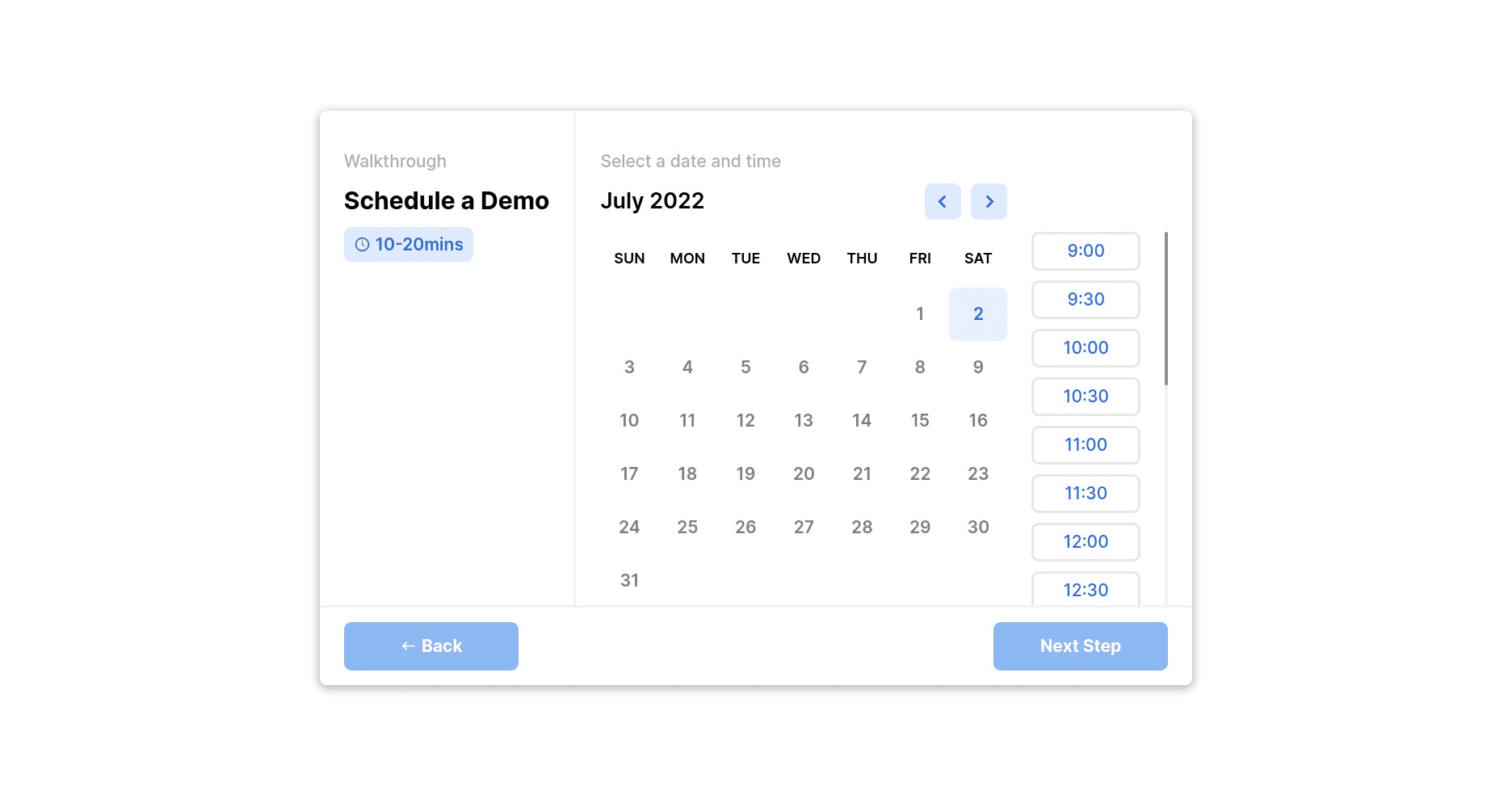Image resolution: width=1512 pixels, height=795 pixels.
Task: Choose the 9:30 time slot
Action: (x=1086, y=300)
